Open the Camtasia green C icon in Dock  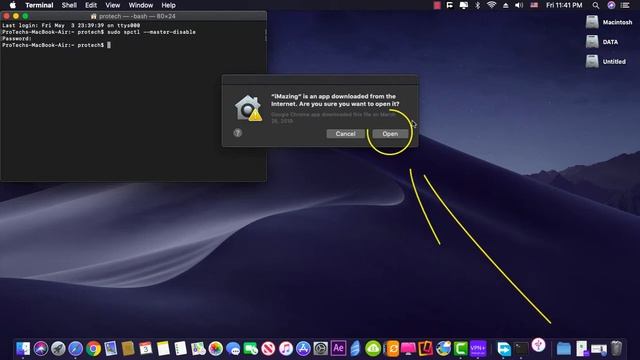(460, 349)
